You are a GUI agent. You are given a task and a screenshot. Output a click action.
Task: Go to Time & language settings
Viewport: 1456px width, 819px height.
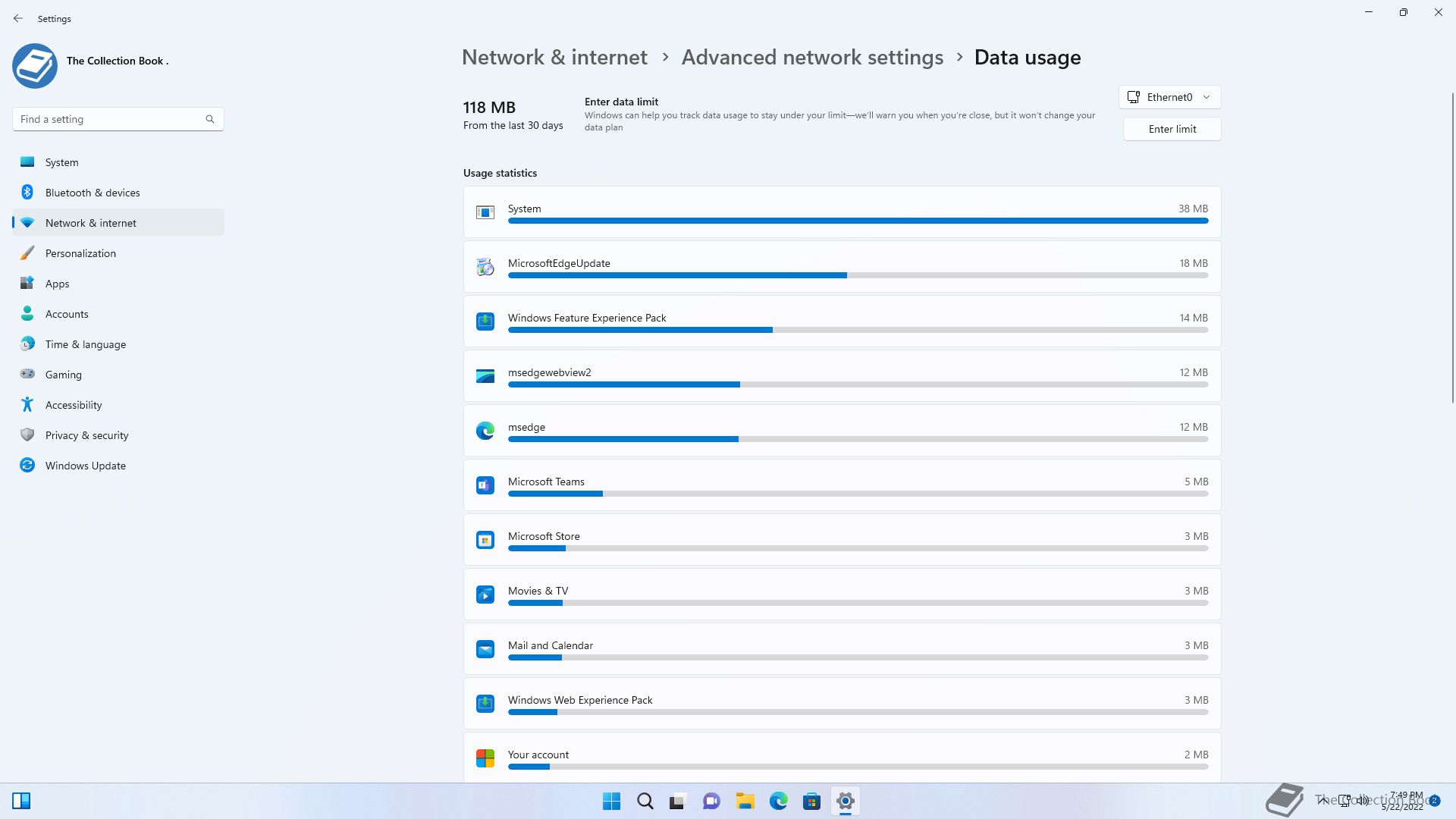118,344
